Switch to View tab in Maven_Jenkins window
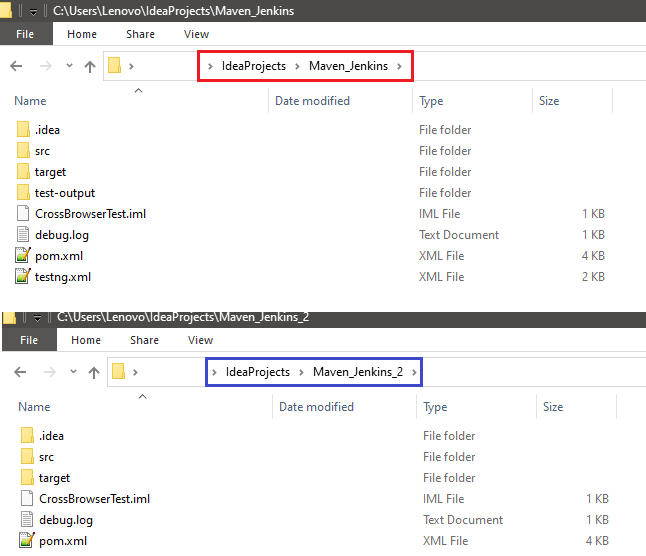The height and width of the screenshot is (556, 646). tap(197, 34)
